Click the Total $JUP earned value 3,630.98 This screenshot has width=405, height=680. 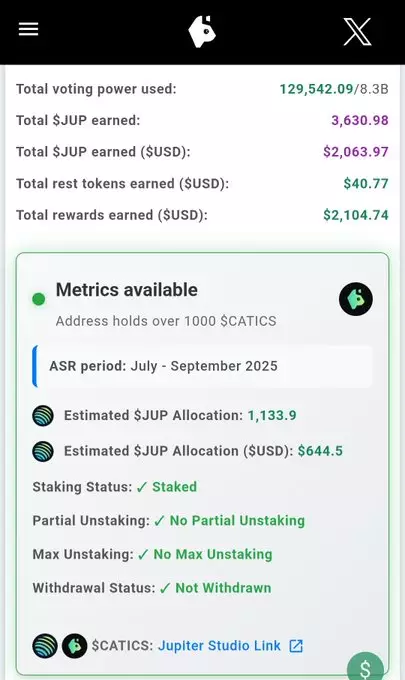point(360,120)
